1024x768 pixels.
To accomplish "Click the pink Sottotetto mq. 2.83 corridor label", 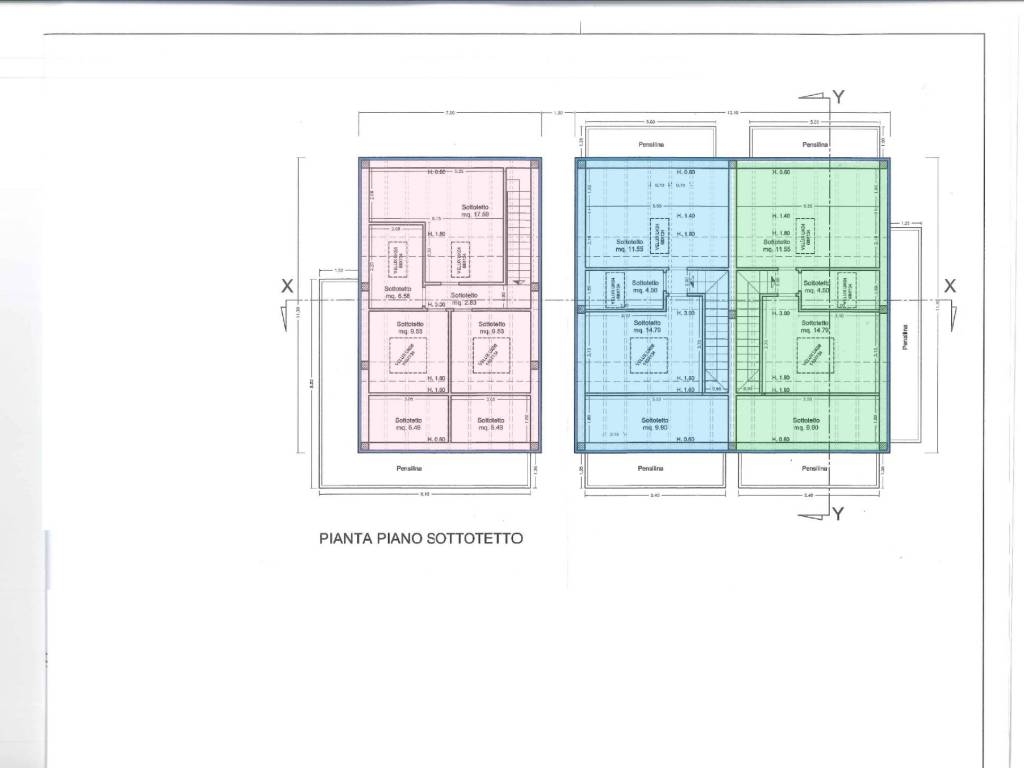I will coord(463,297).
